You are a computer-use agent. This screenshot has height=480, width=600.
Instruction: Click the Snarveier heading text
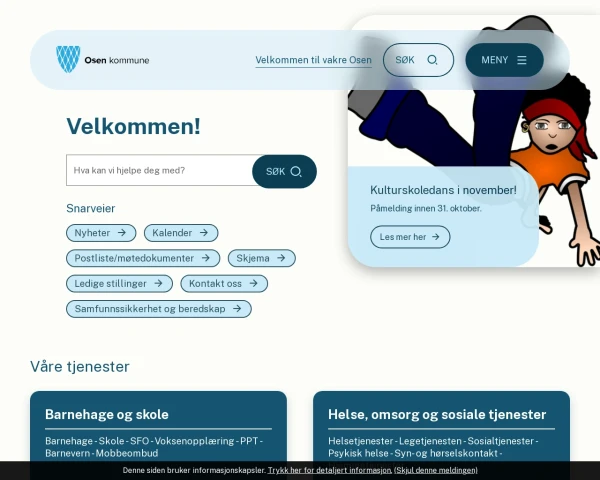coord(91,209)
